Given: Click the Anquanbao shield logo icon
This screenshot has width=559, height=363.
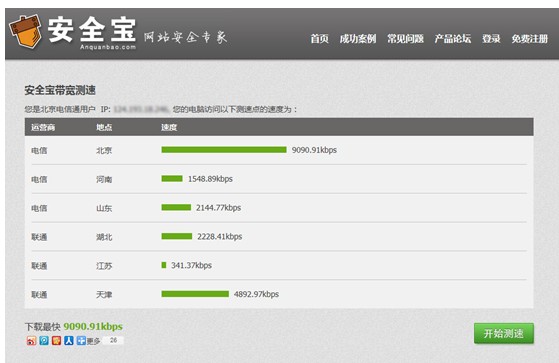Looking at the screenshot, I should pos(25,31).
